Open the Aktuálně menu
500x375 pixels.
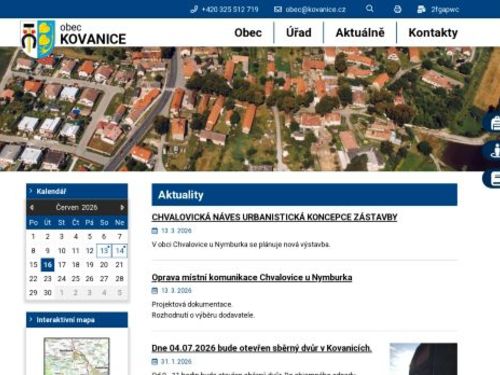[360, 33]
